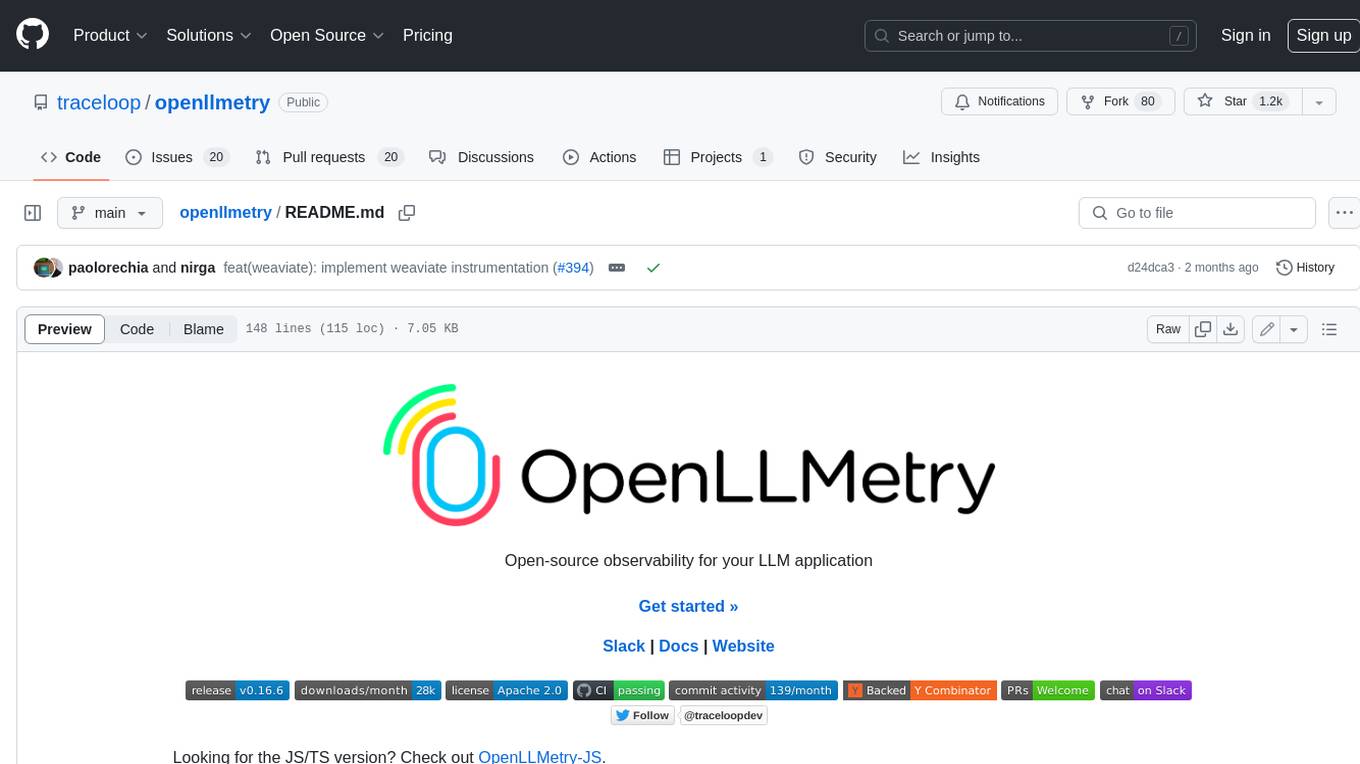
Task: Copy the raw file contents
Action: [x=1203, y=329]
